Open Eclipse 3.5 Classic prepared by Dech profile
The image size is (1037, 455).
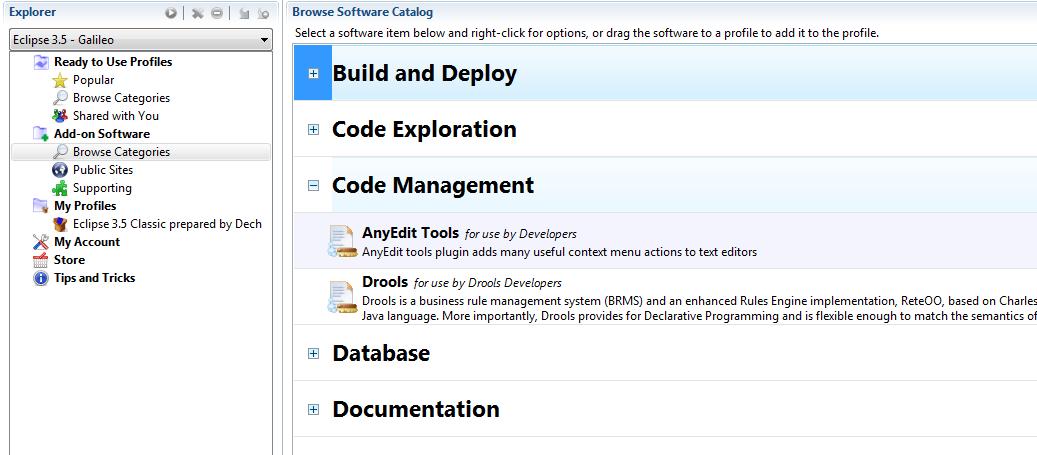point(167,224)
